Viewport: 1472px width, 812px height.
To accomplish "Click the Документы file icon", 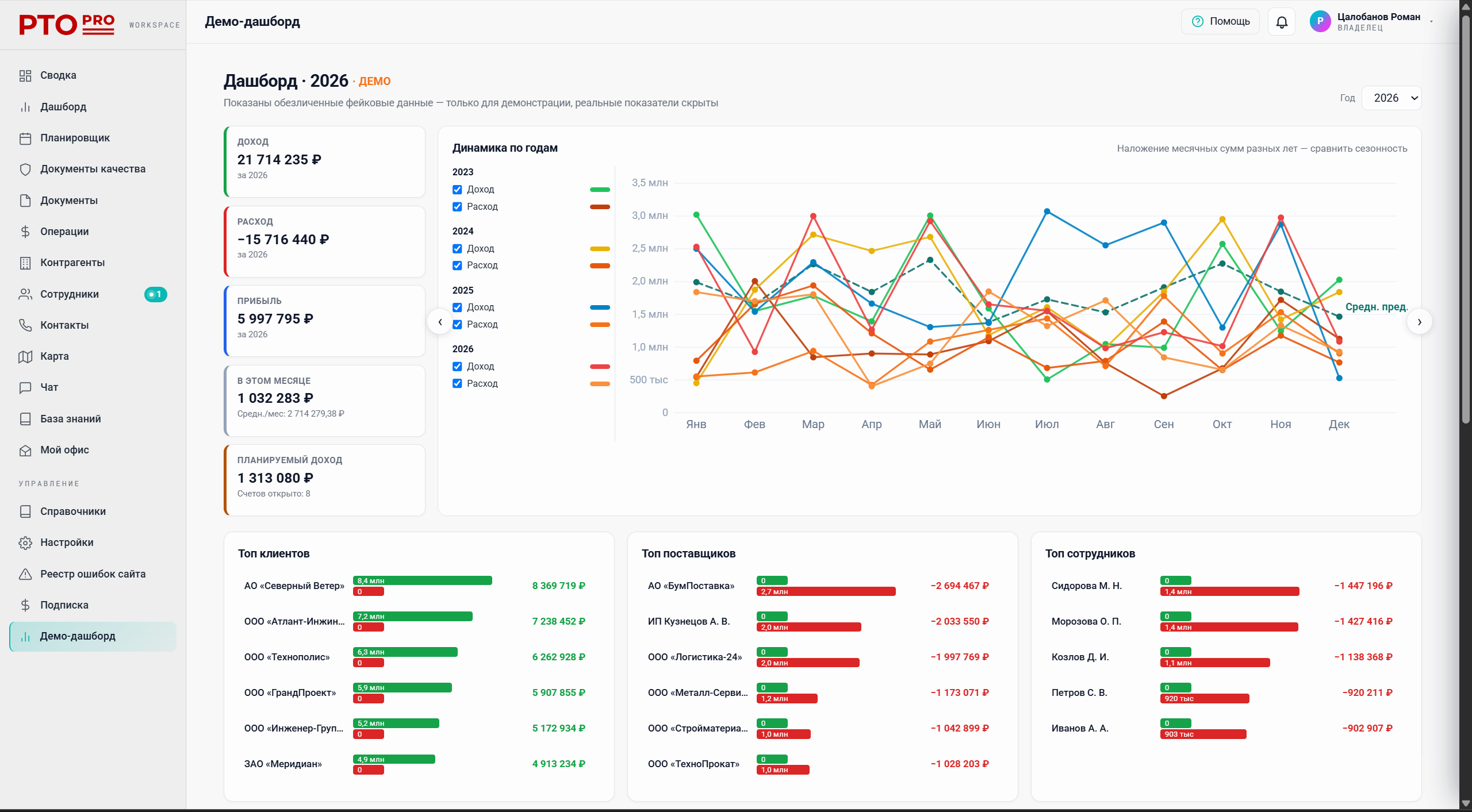I will 25,201.
